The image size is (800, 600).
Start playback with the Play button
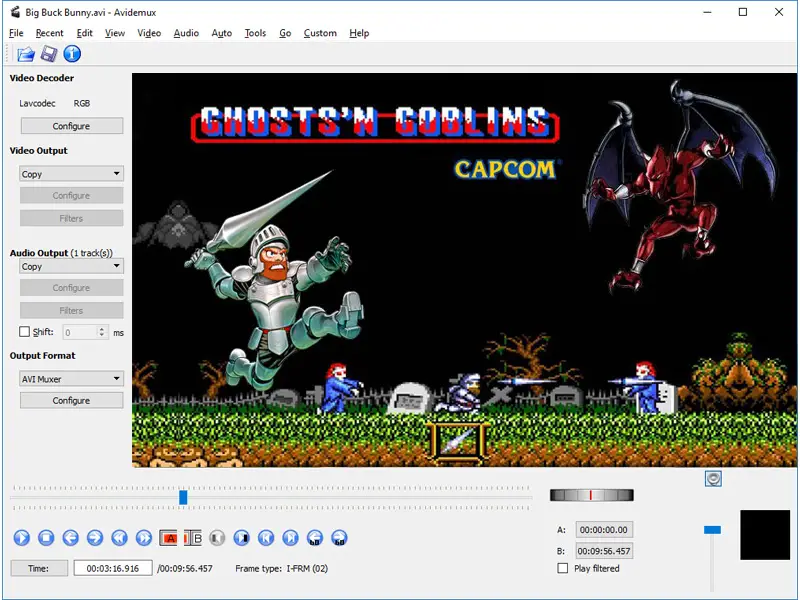pos(21,538)
